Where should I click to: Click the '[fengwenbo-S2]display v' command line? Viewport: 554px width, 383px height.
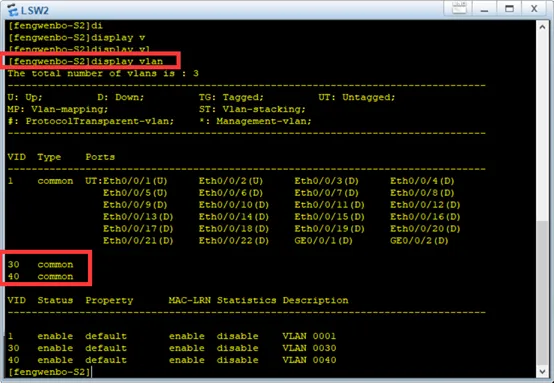76,38
